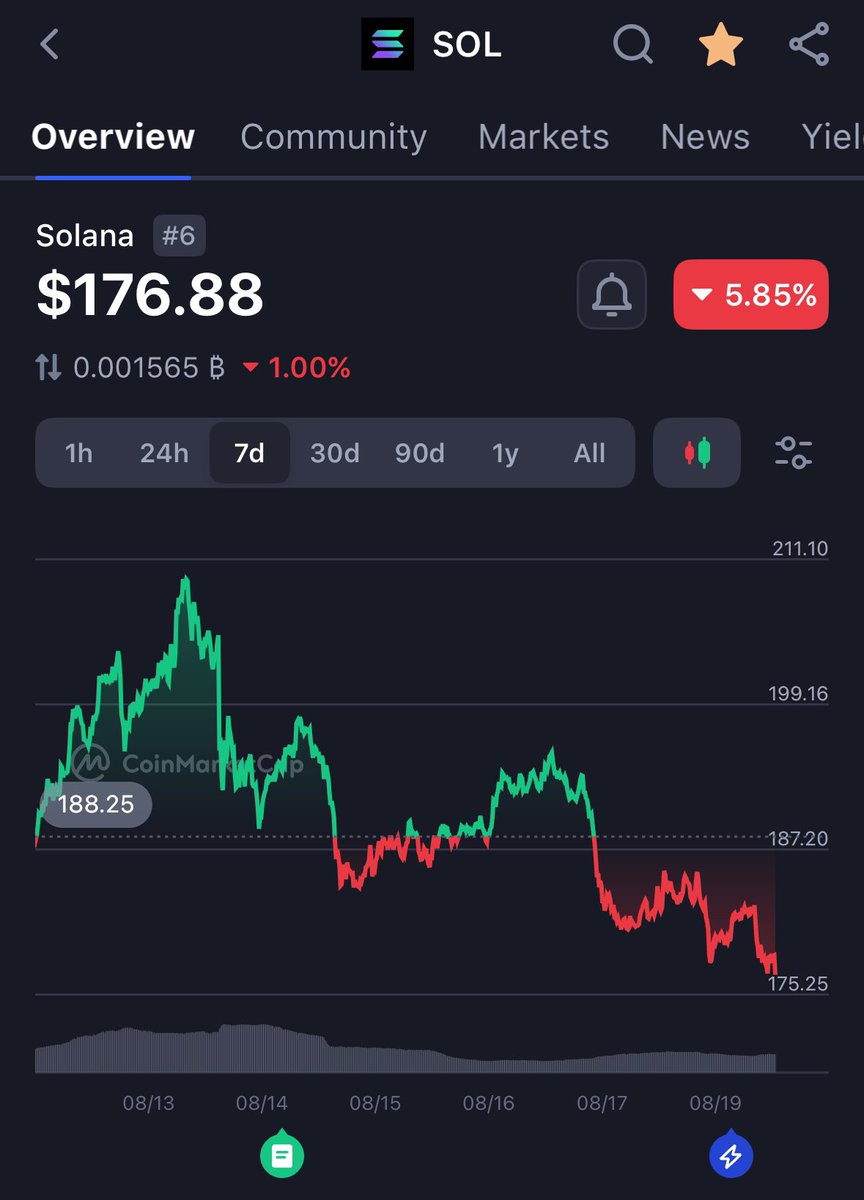Select the 1h time range
The image size is (864, 1200).
click(79, 453)
